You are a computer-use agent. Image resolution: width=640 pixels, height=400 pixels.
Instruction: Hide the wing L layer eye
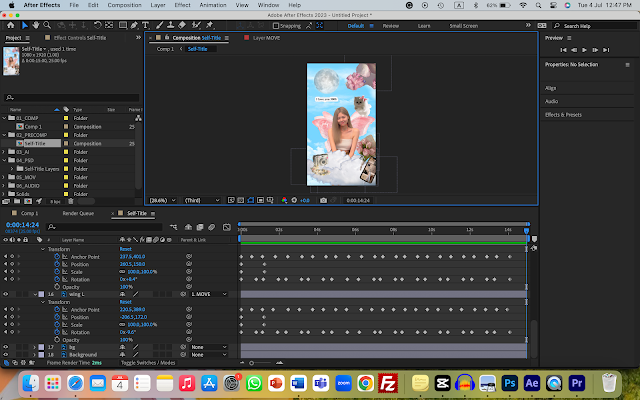pos(6,294)
